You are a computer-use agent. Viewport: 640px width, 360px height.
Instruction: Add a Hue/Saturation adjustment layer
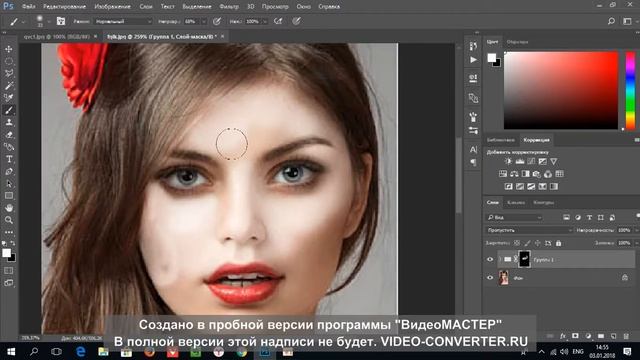[503, 174]
